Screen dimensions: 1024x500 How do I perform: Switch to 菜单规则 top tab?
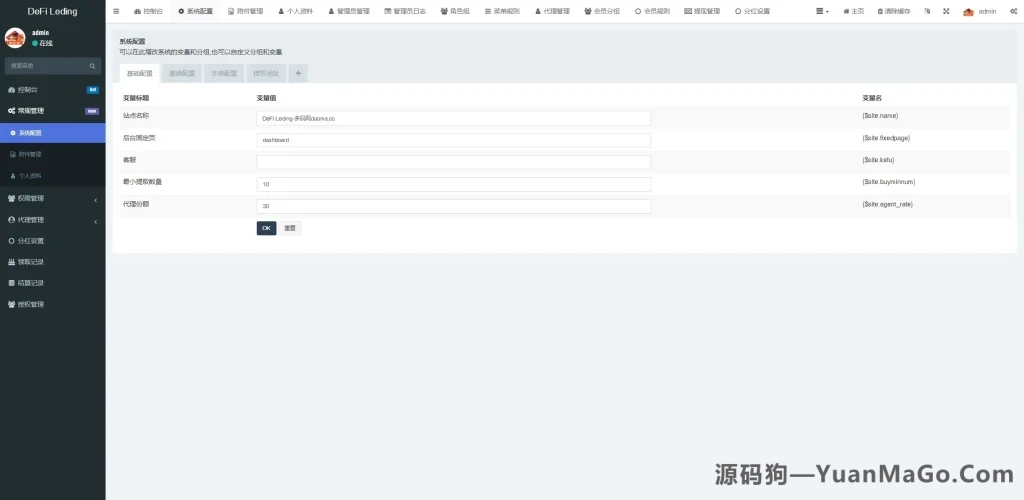[x=502, y=11]
